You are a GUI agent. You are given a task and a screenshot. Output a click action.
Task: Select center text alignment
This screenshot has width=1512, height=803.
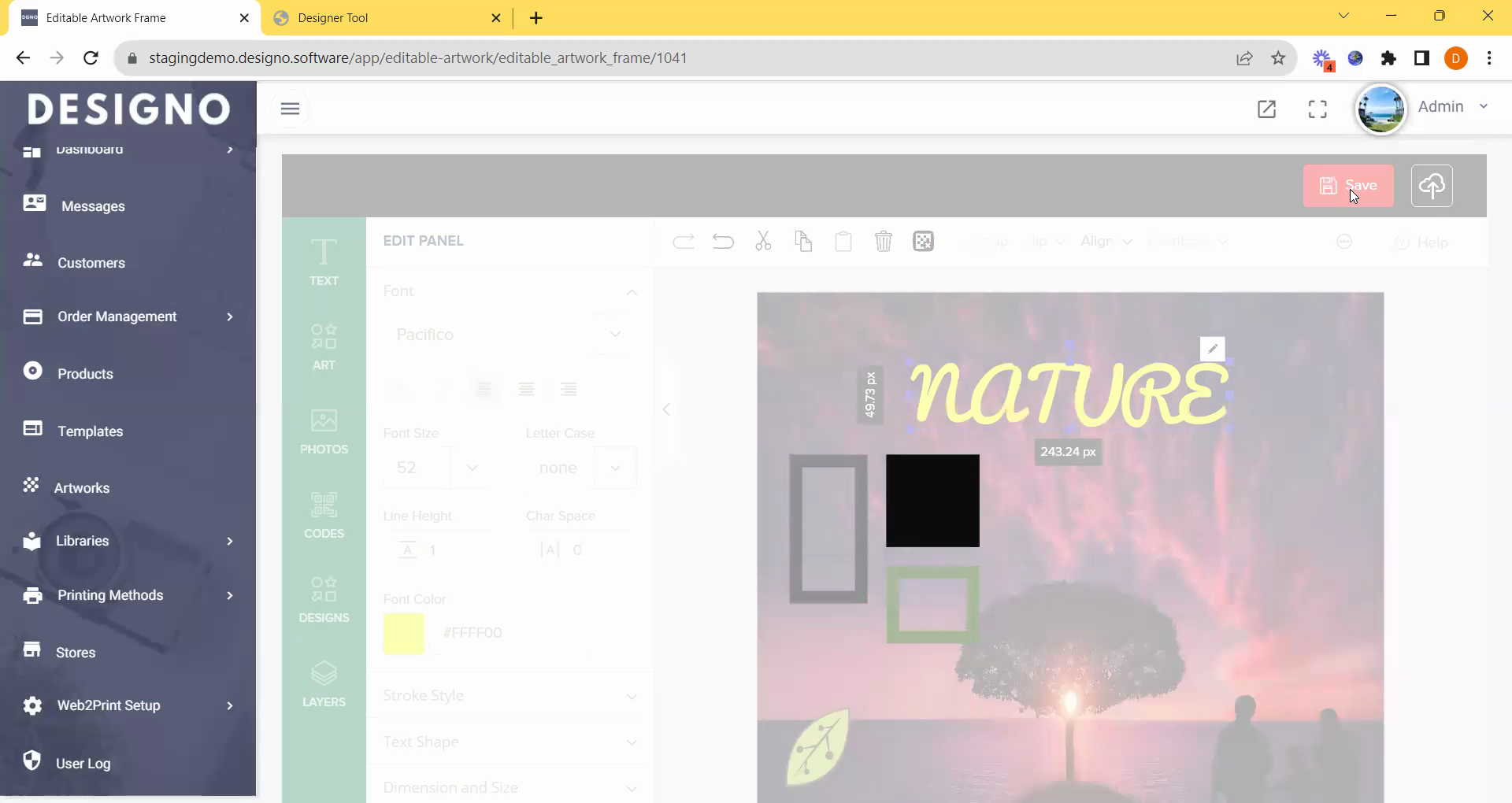point(526,389)
